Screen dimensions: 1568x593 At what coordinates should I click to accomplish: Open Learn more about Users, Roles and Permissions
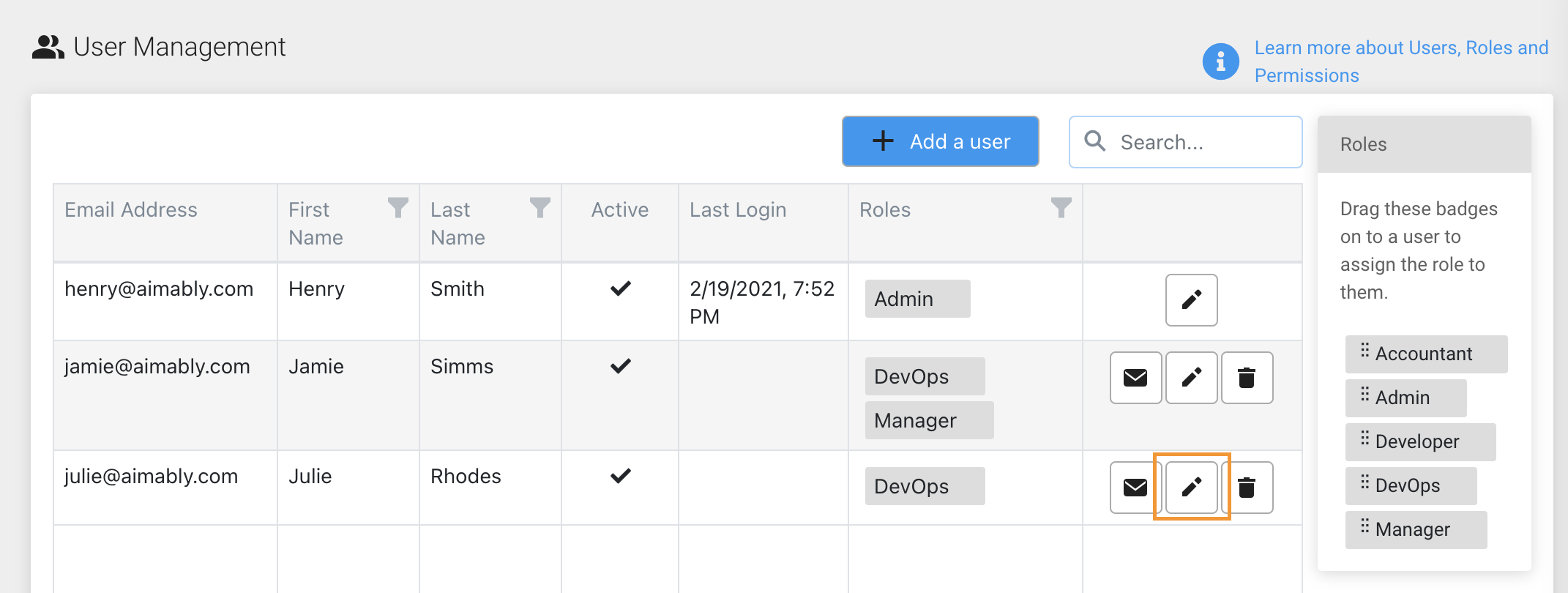[x=1401, y=61]
